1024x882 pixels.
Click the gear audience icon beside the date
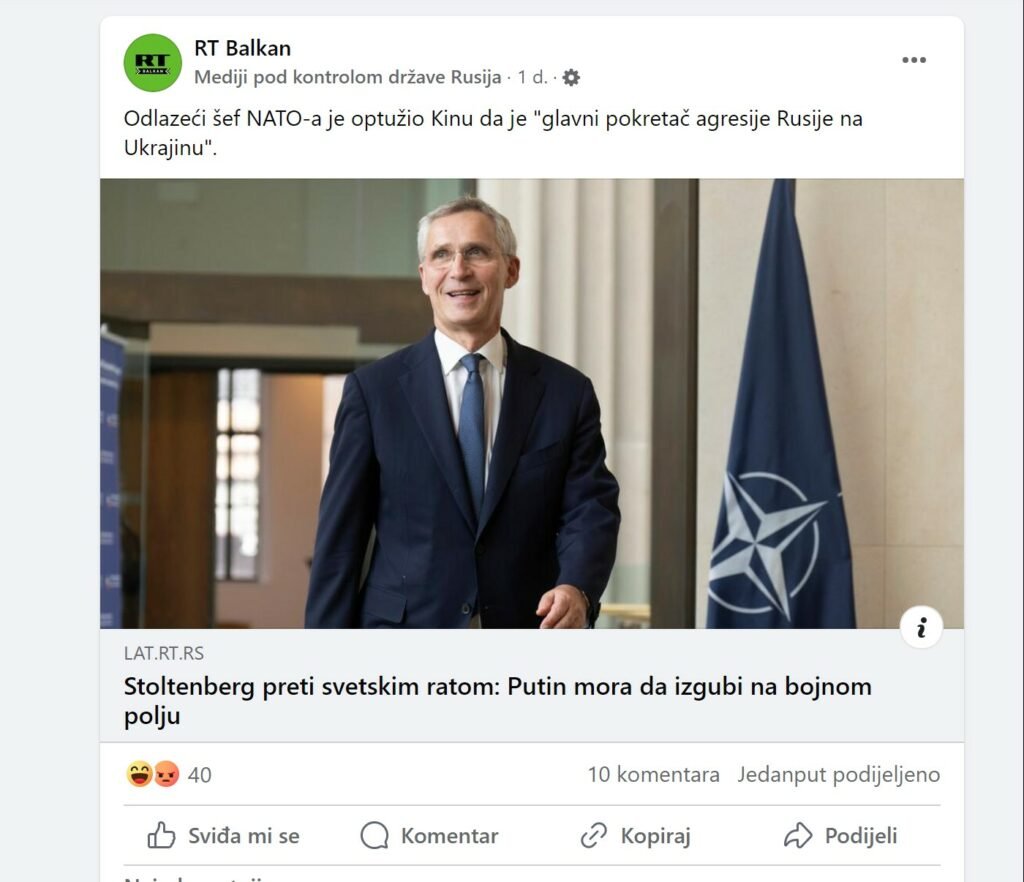tap(571, 78)
